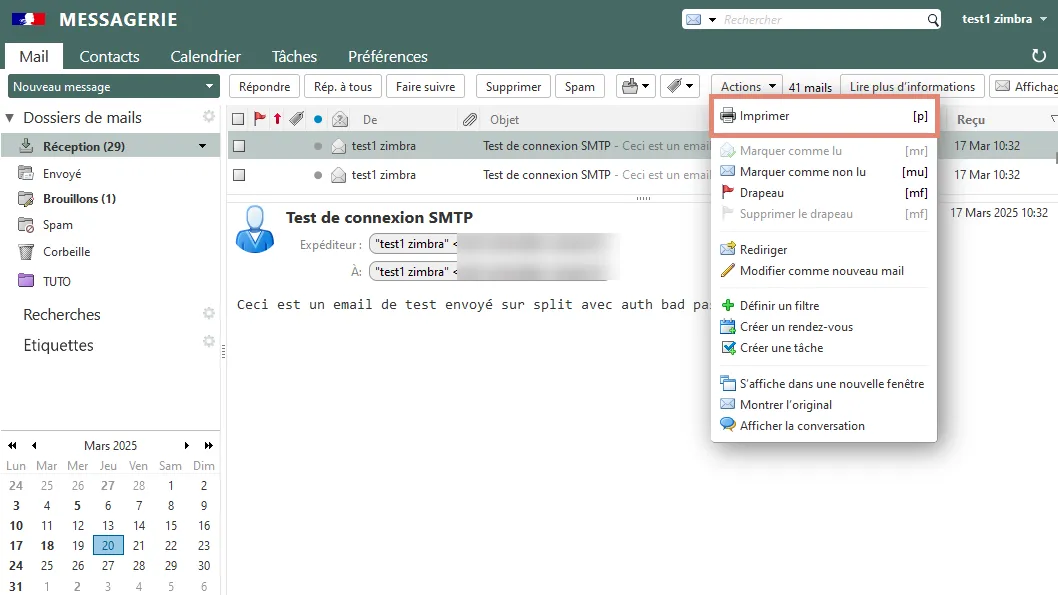Choose Montrer l'original
The height and width of the screenshot is (595, 1058).
[x=824, y=405]
